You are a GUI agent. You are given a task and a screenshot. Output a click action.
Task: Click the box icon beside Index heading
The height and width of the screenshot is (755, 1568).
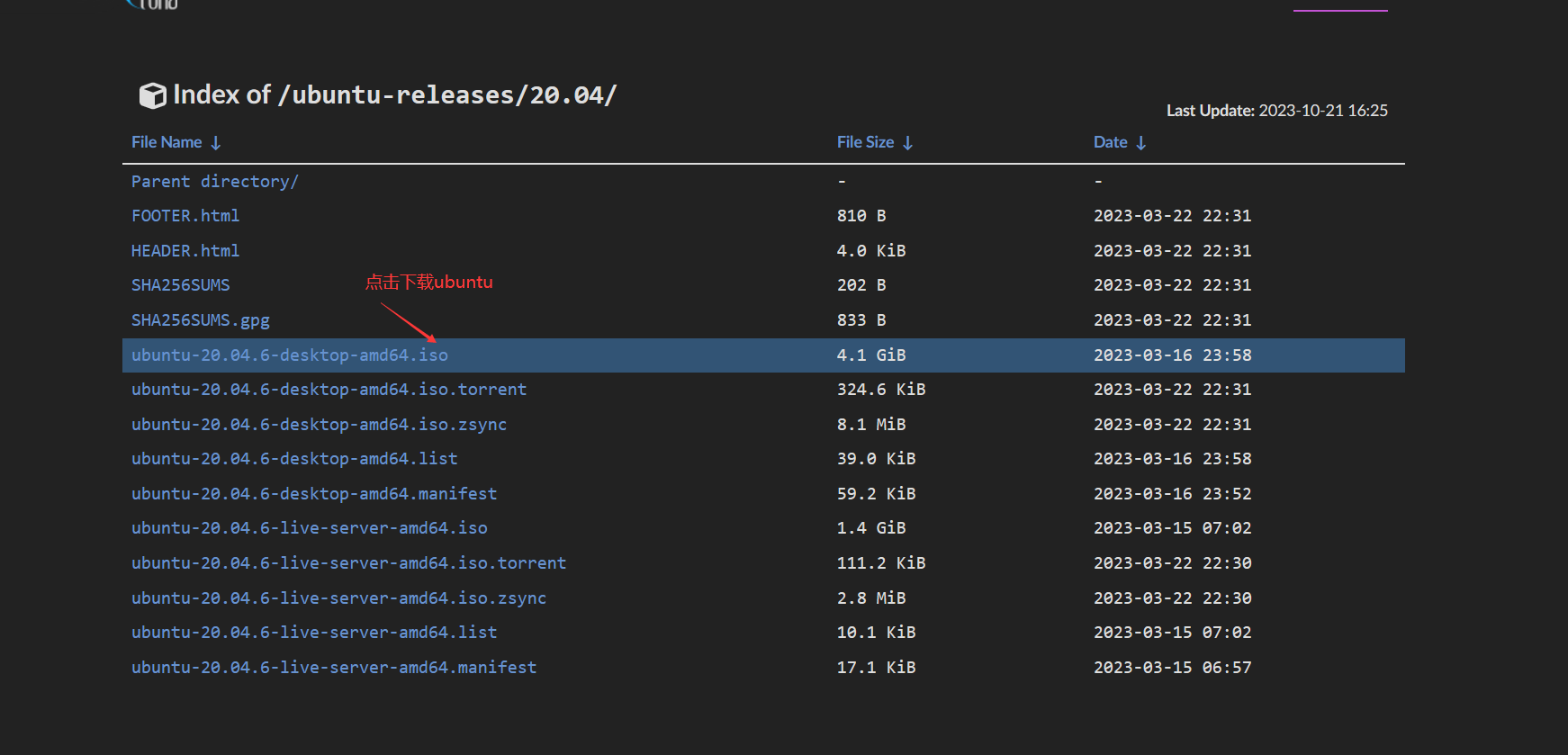152,95
